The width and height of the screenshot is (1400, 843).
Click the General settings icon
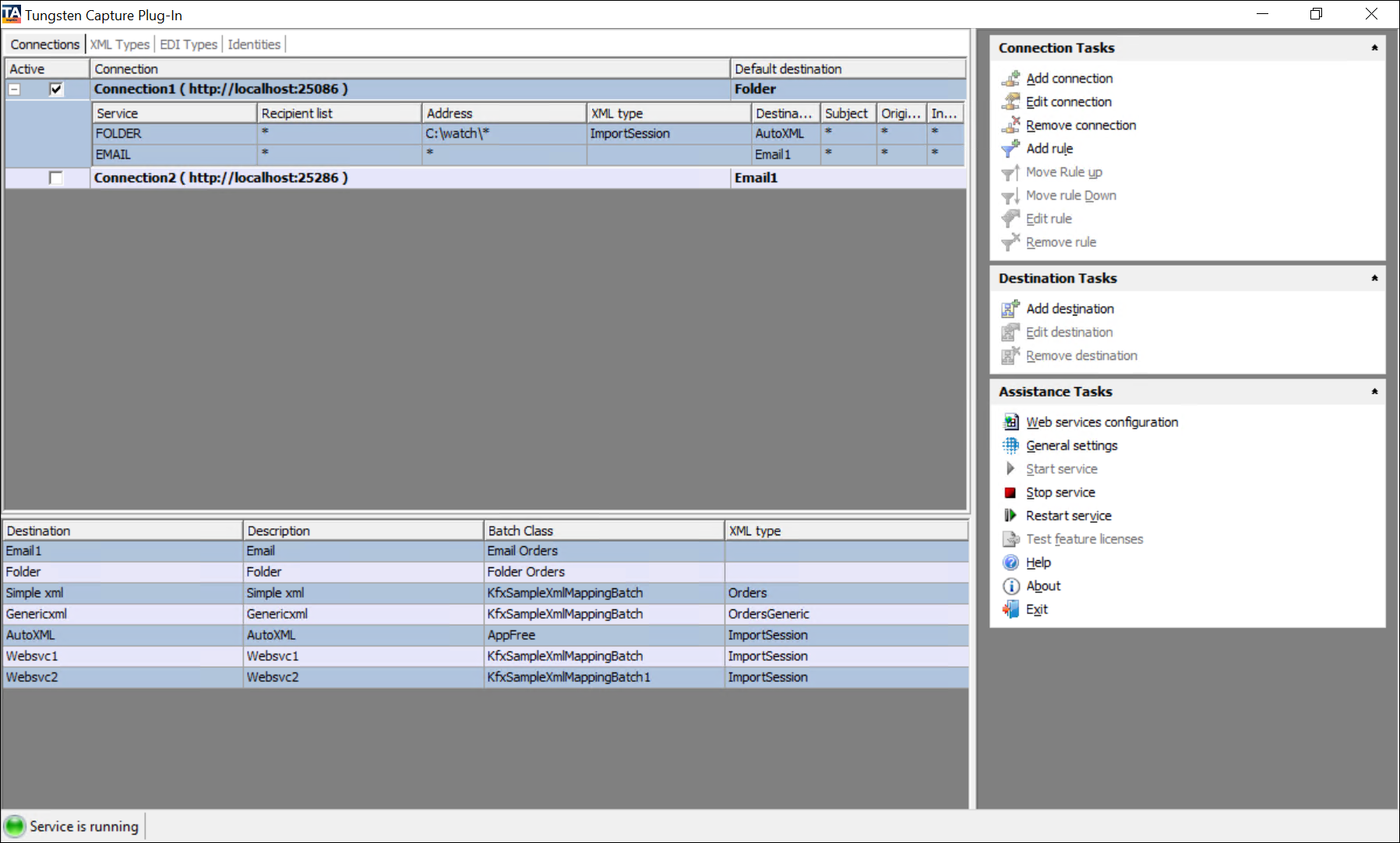click(1010, 446)
